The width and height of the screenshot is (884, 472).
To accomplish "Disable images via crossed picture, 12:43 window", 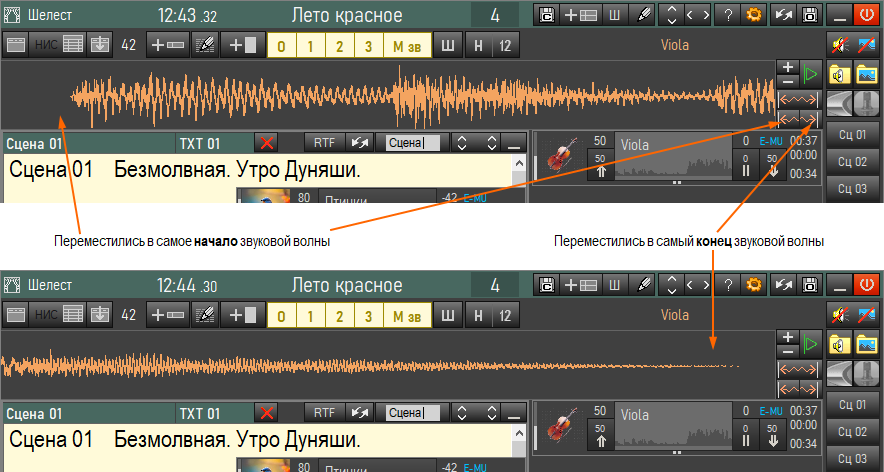I will [x=867, y=46].
